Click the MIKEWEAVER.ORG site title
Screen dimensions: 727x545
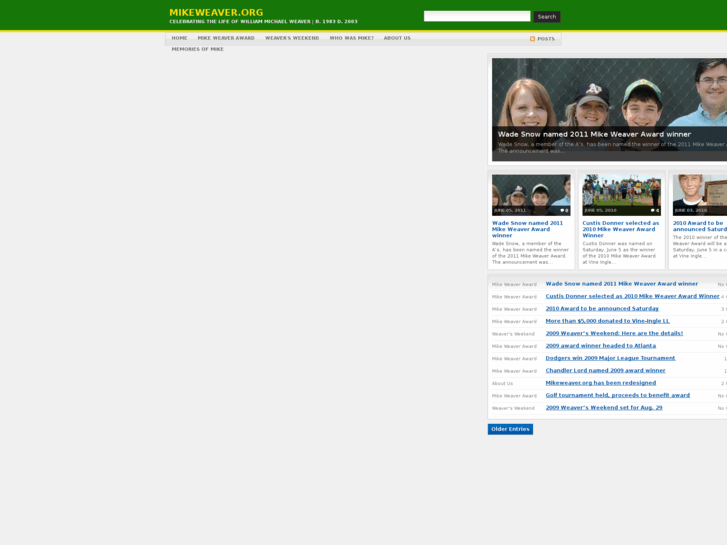(x=216, y=12)
